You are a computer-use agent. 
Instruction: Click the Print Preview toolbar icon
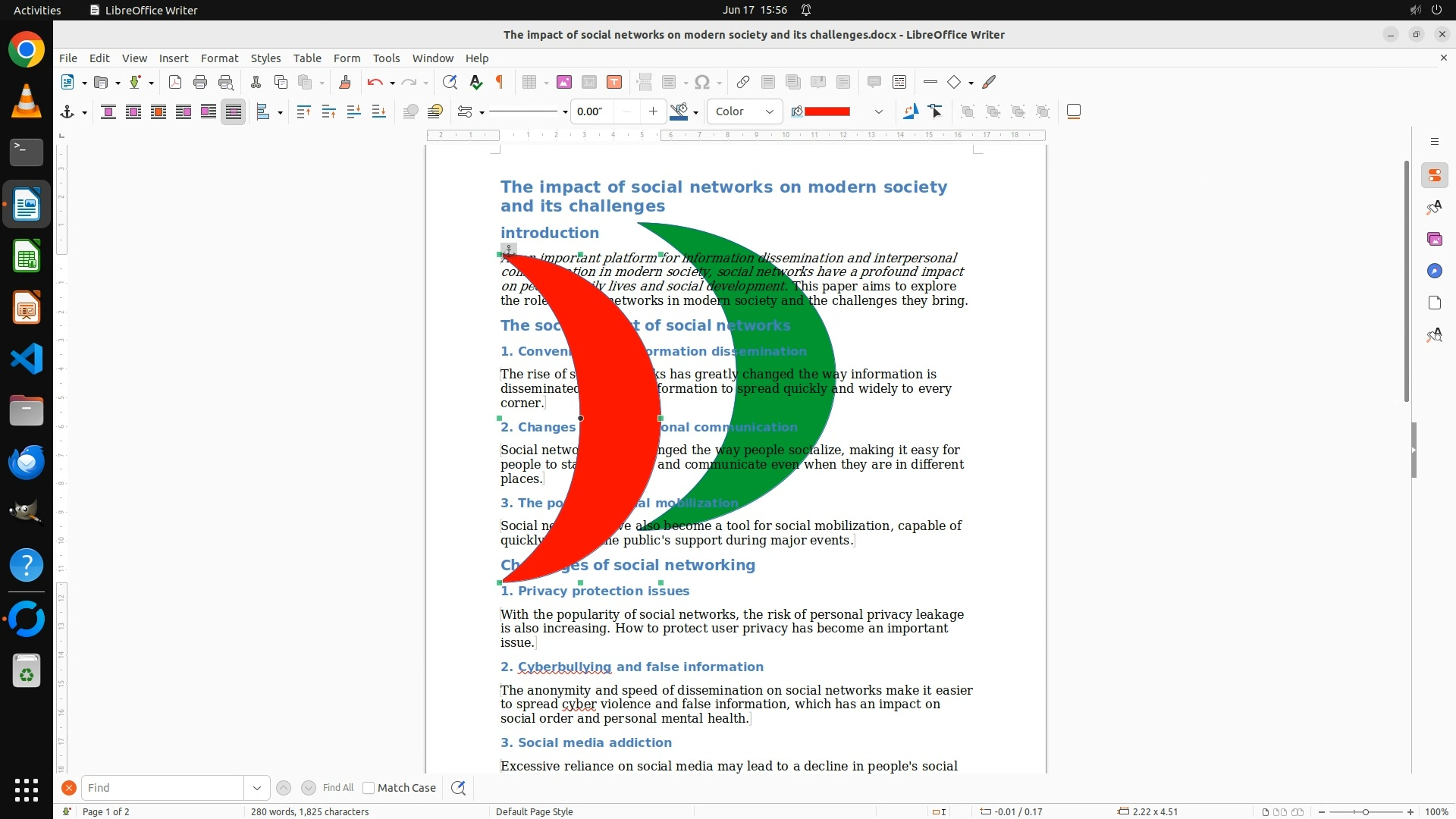(x=225, y=82)
